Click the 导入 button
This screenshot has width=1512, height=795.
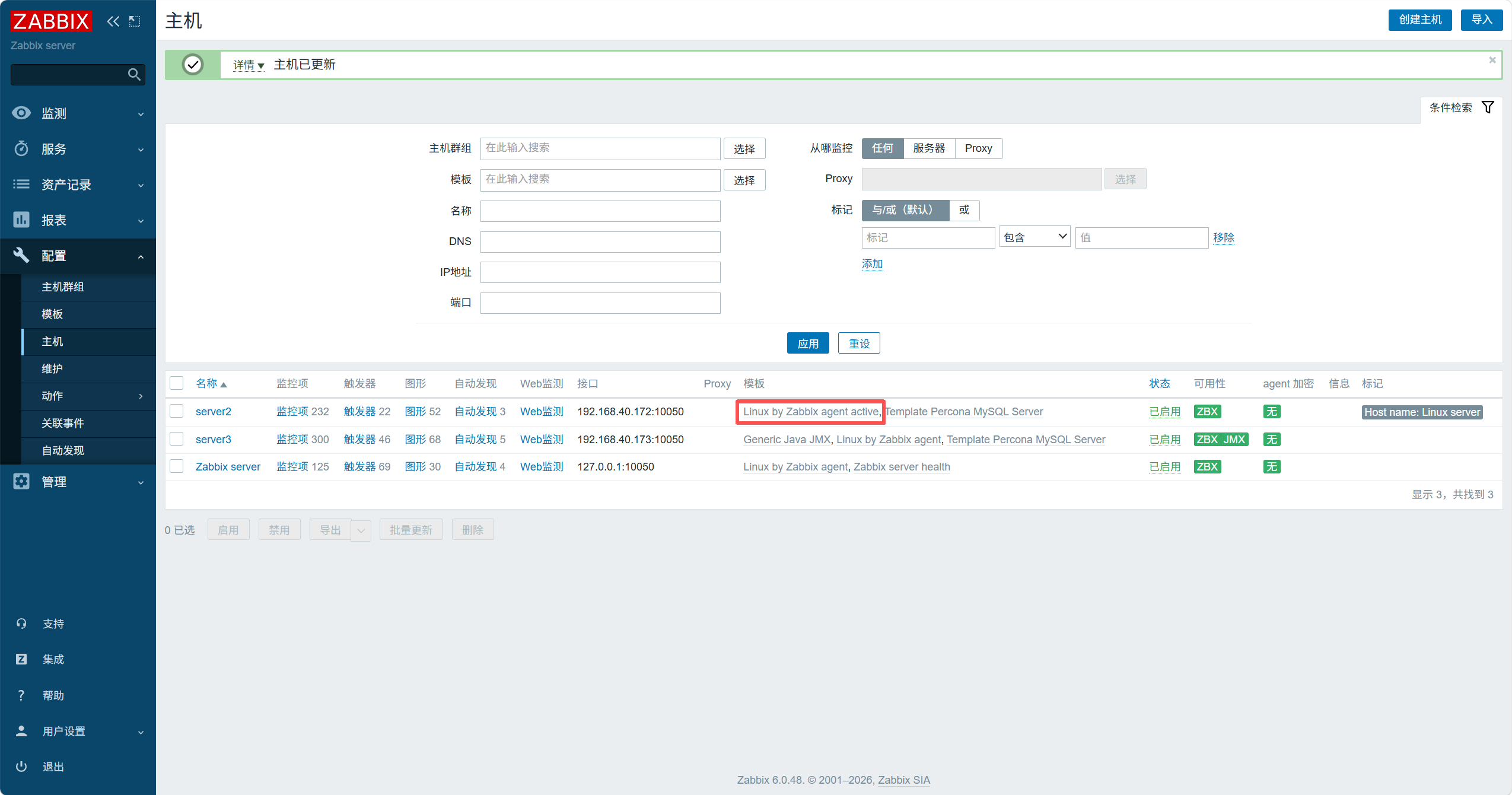click(x=1482, y=20)
